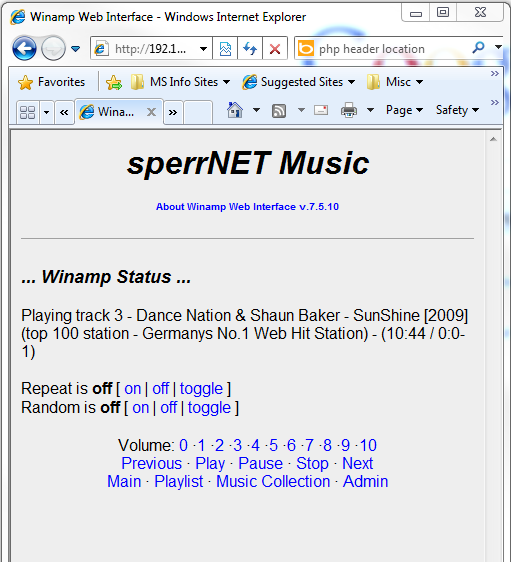Close the Wina... tab
This screenshot has width=511, height=562.
coord(152,112)
